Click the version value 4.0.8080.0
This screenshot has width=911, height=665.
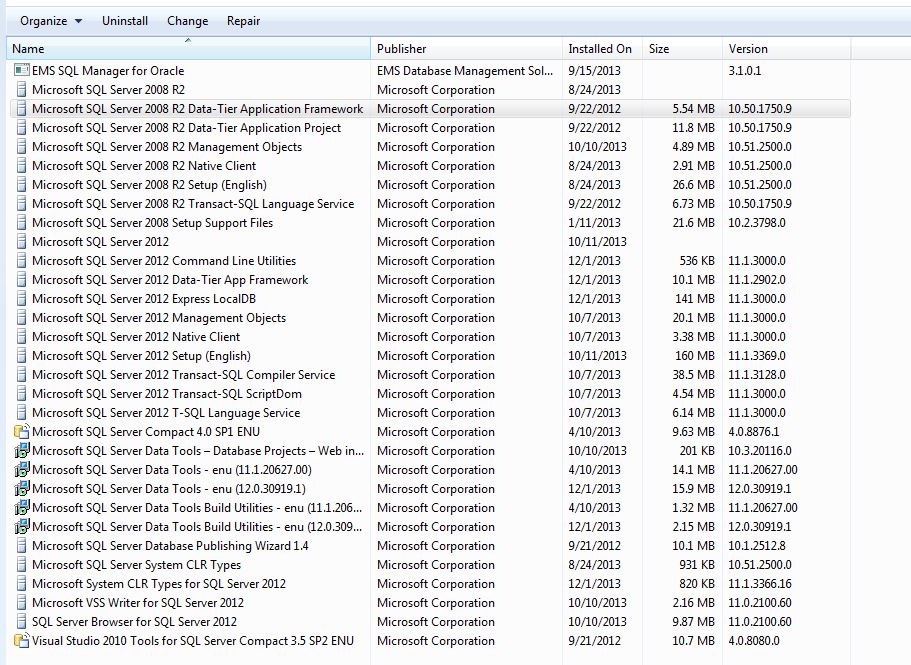tap(754, 641)
